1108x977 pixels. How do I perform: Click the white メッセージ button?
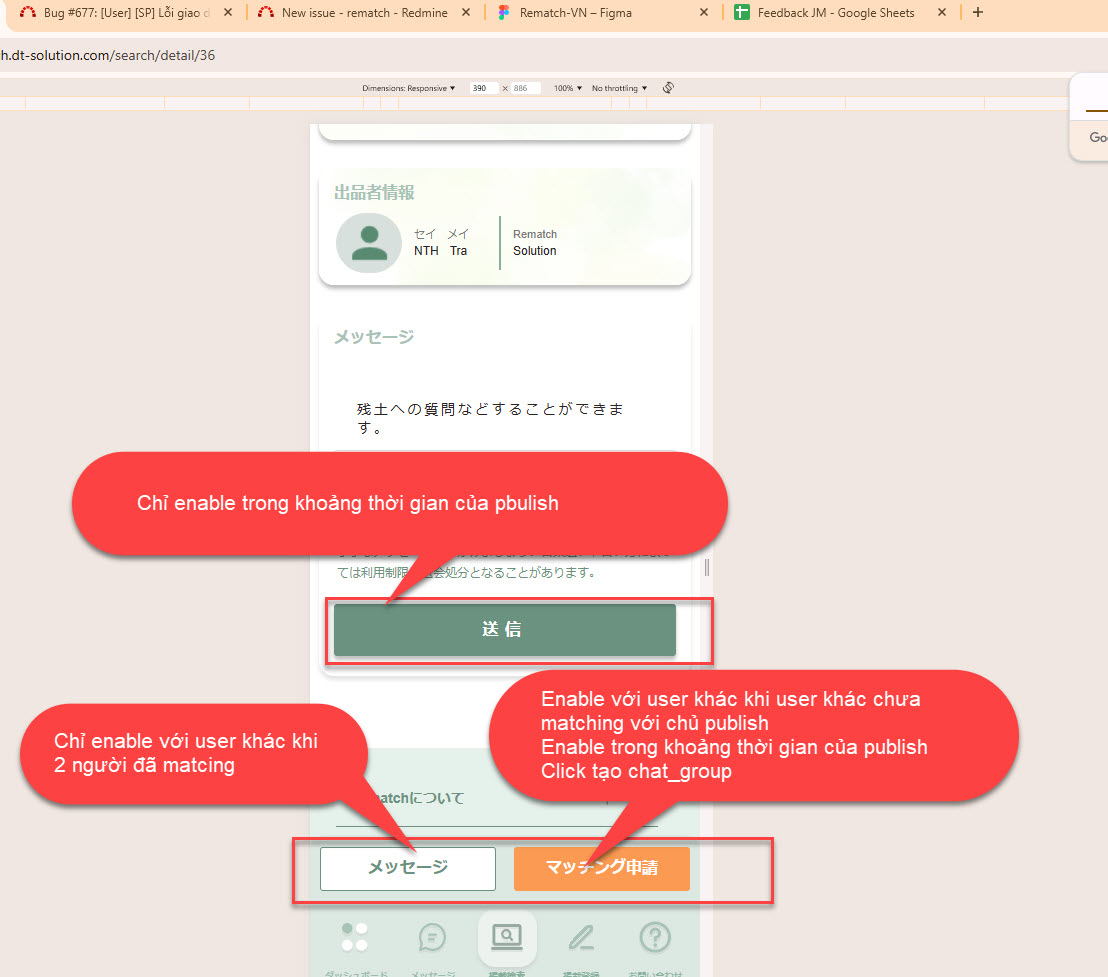pyautogui.click(x=407, y=868)
